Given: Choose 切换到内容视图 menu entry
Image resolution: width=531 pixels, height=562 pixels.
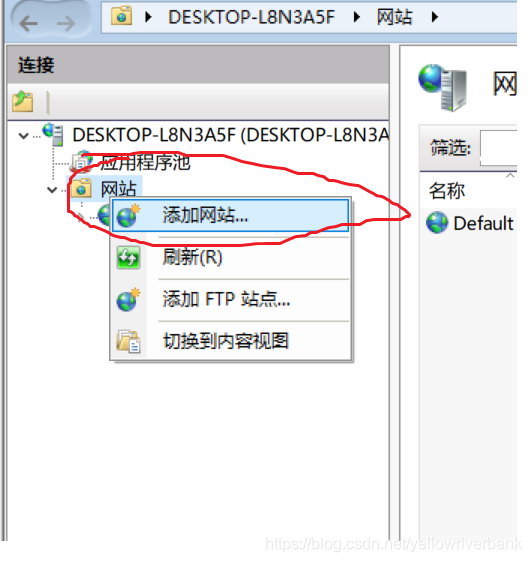Looking at the screenshot, I should (230, 341).
